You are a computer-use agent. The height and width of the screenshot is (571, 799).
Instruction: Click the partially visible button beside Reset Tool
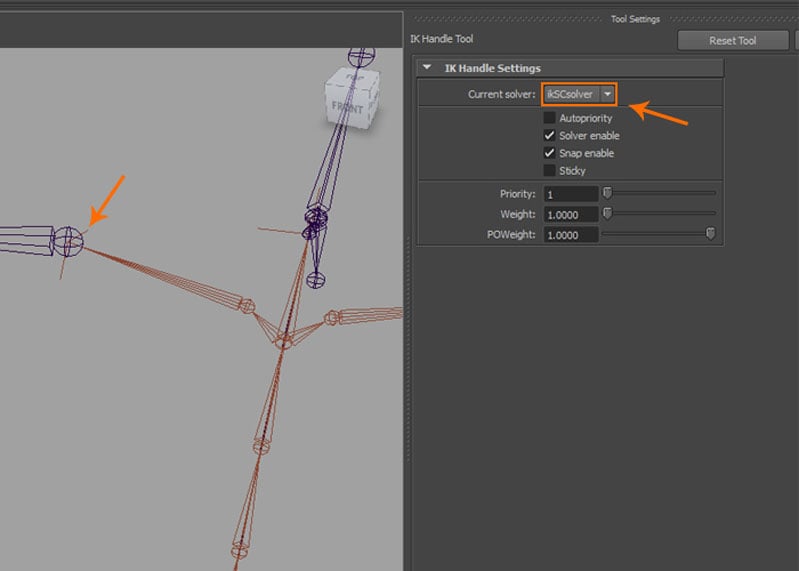(796, 40)
